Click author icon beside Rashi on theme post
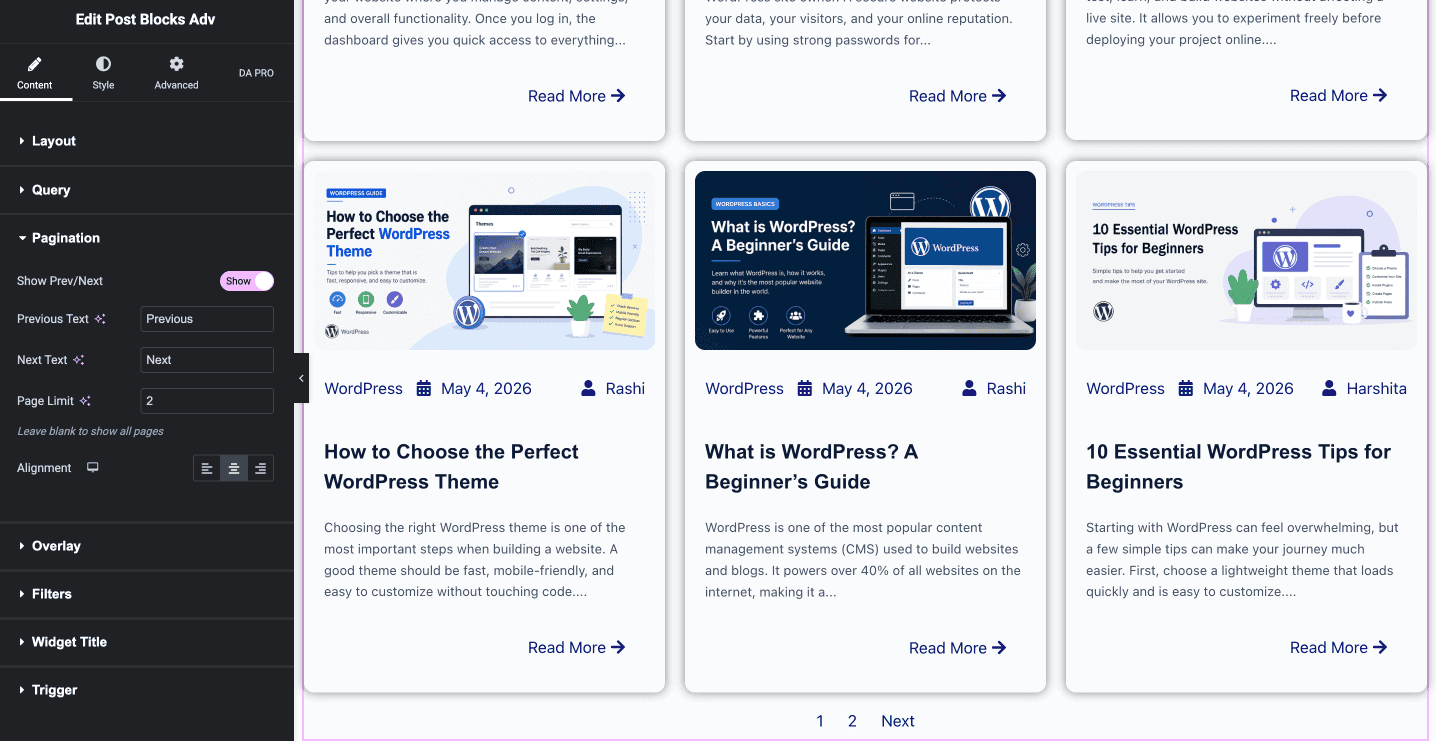 588,388
